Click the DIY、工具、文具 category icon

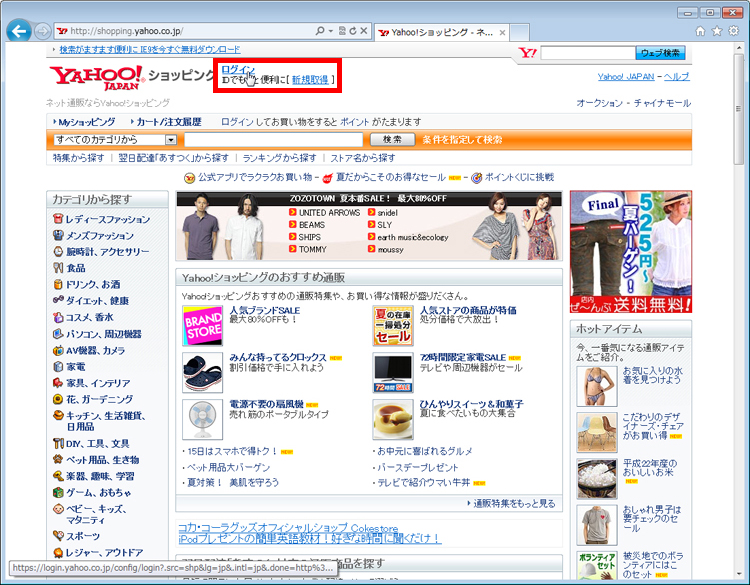[58, 443]
